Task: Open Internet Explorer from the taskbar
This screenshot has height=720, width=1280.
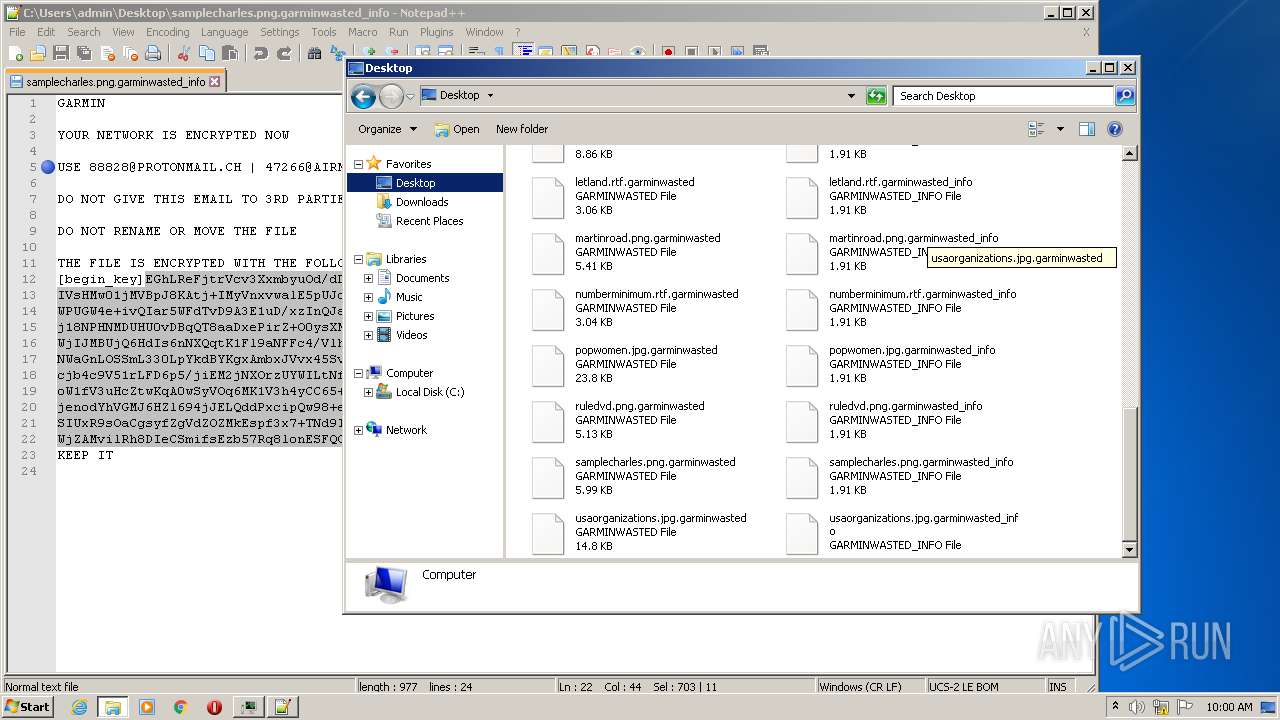Action: point(79,707)
